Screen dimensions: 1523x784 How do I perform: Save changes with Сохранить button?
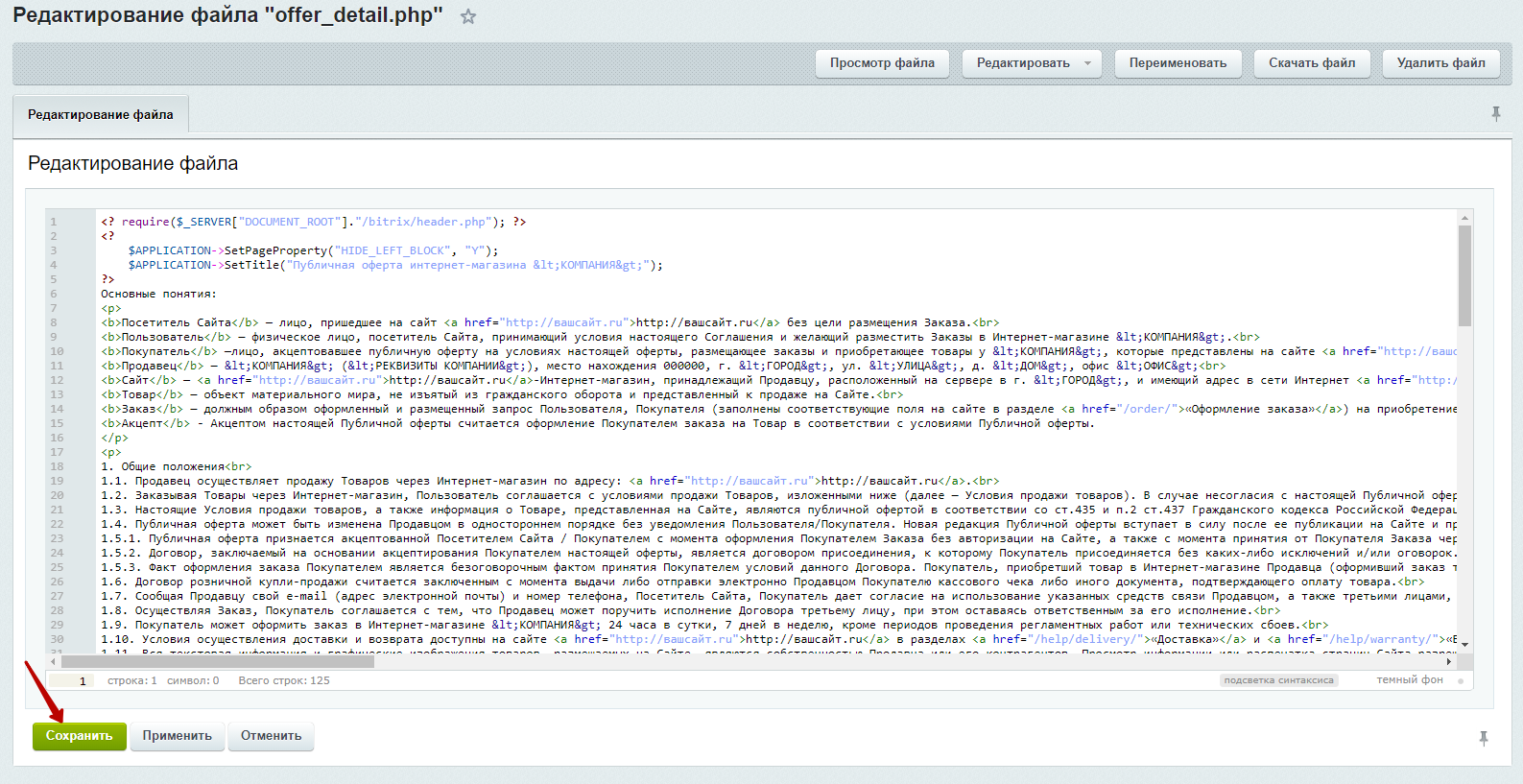click(80, 736)
